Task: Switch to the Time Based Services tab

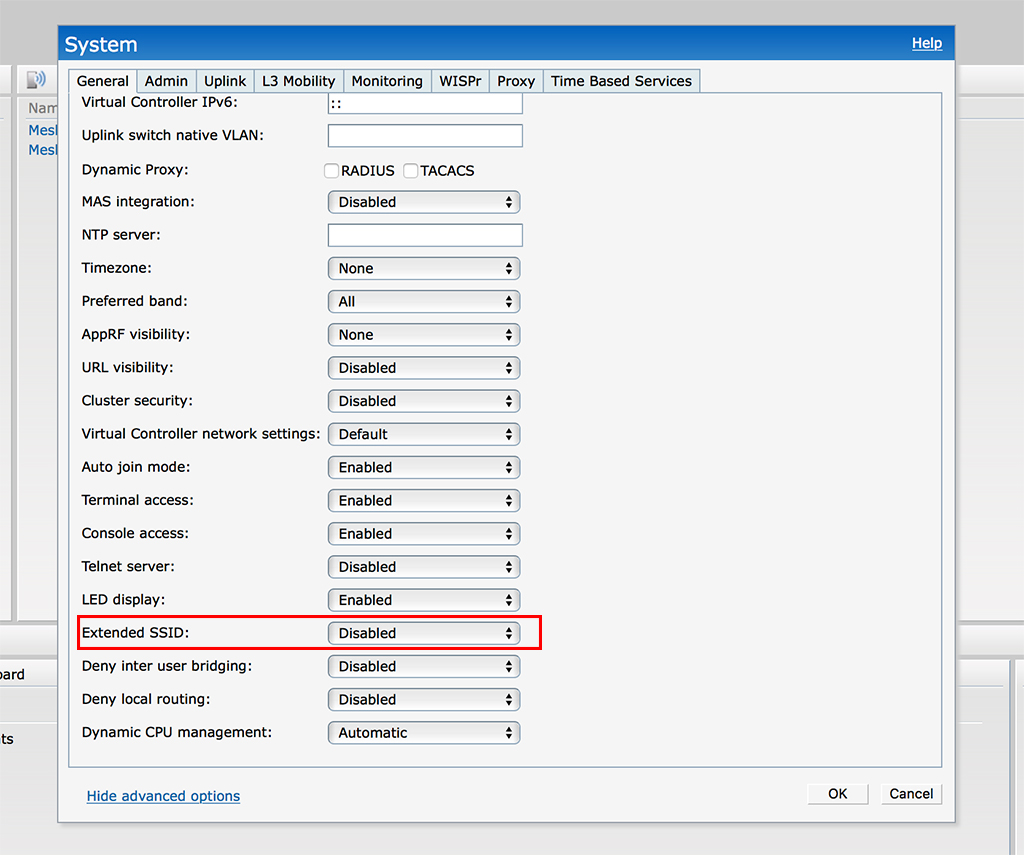Action: (621, 81)
